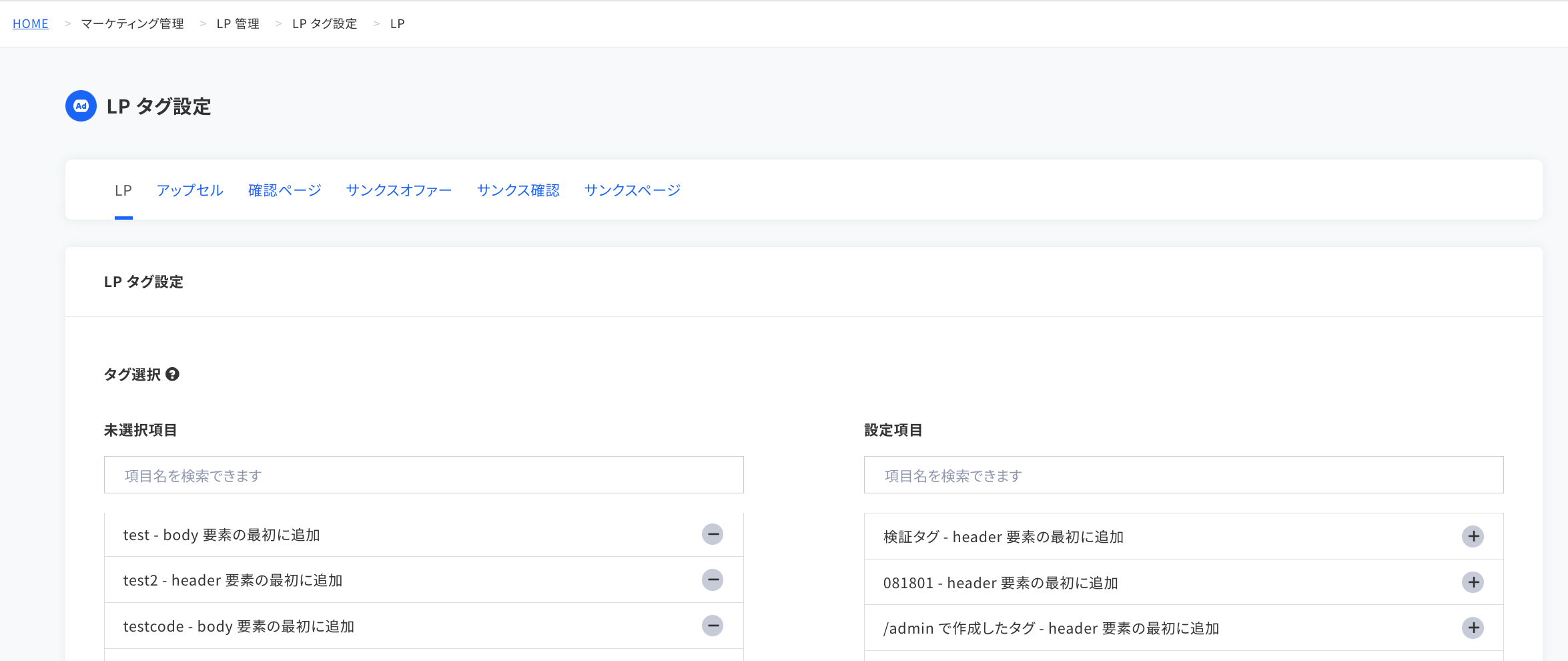Open マーケティング管理 in the breadcrumb
Screen dimensions: 1568x661
132,23
